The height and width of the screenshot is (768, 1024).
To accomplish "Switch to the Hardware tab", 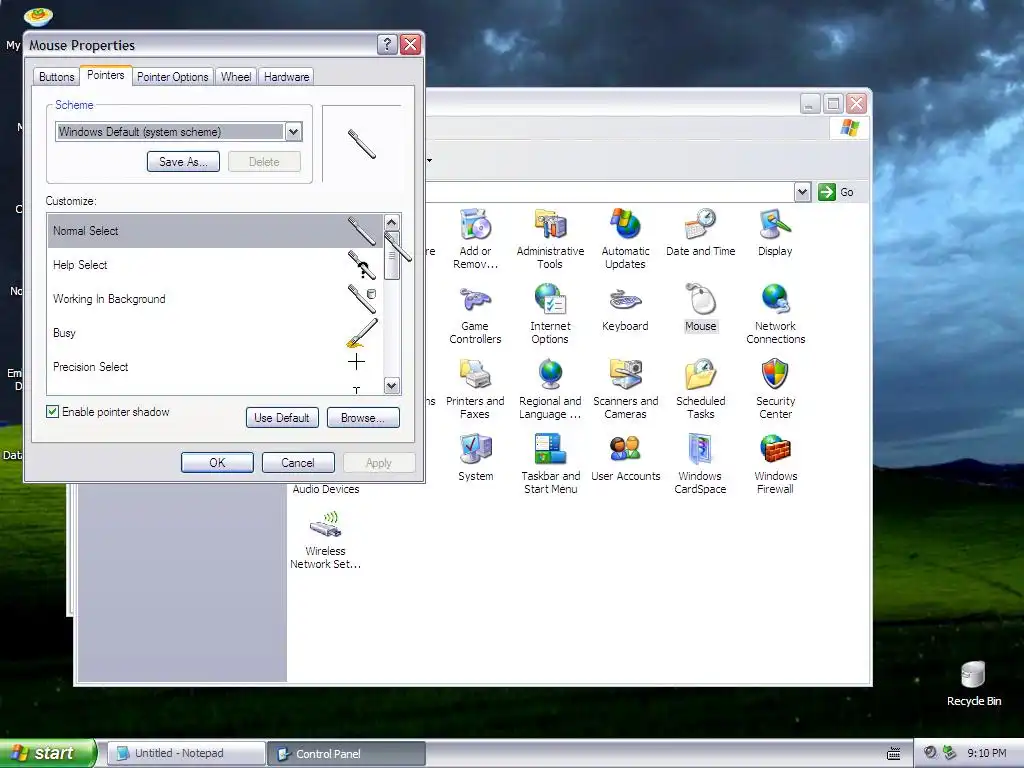I will pyautogui.click(x=286, y=77).
